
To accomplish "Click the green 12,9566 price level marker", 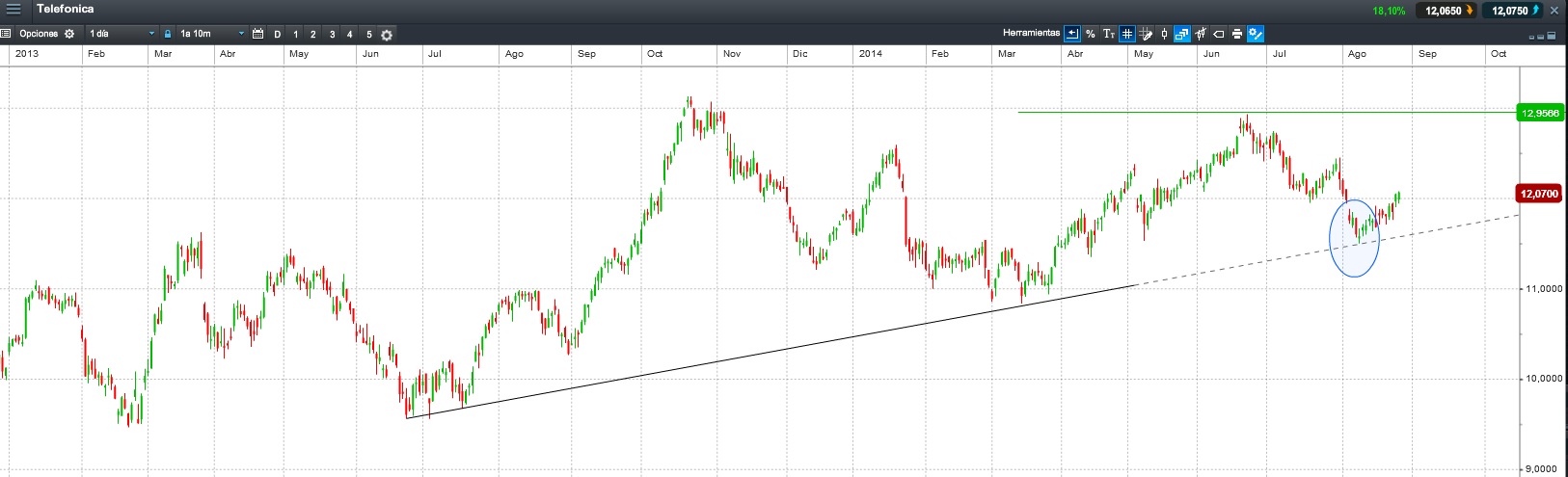I will click(x=1539, y=113).
